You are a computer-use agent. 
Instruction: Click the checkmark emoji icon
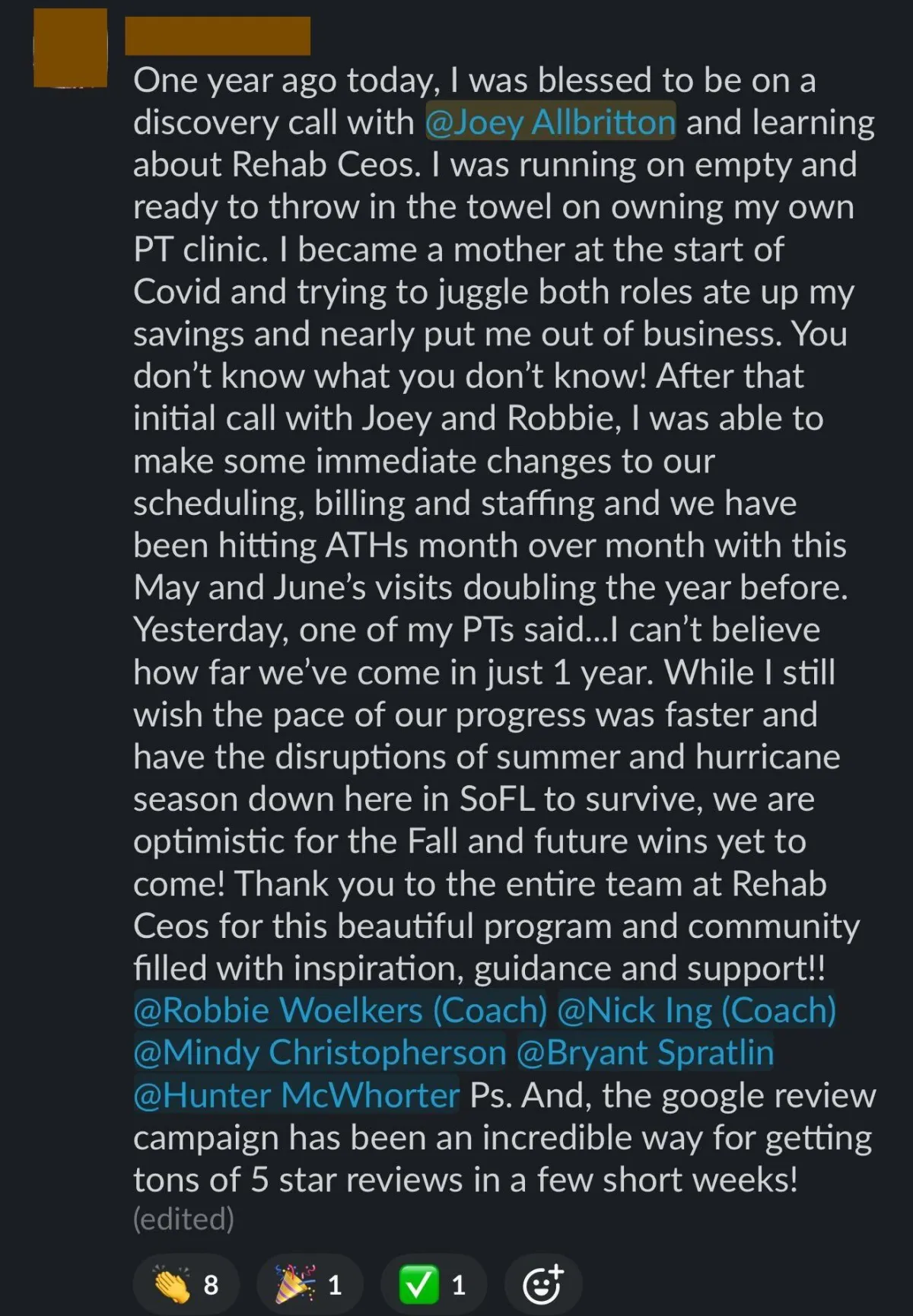[x=419, y=1284]
